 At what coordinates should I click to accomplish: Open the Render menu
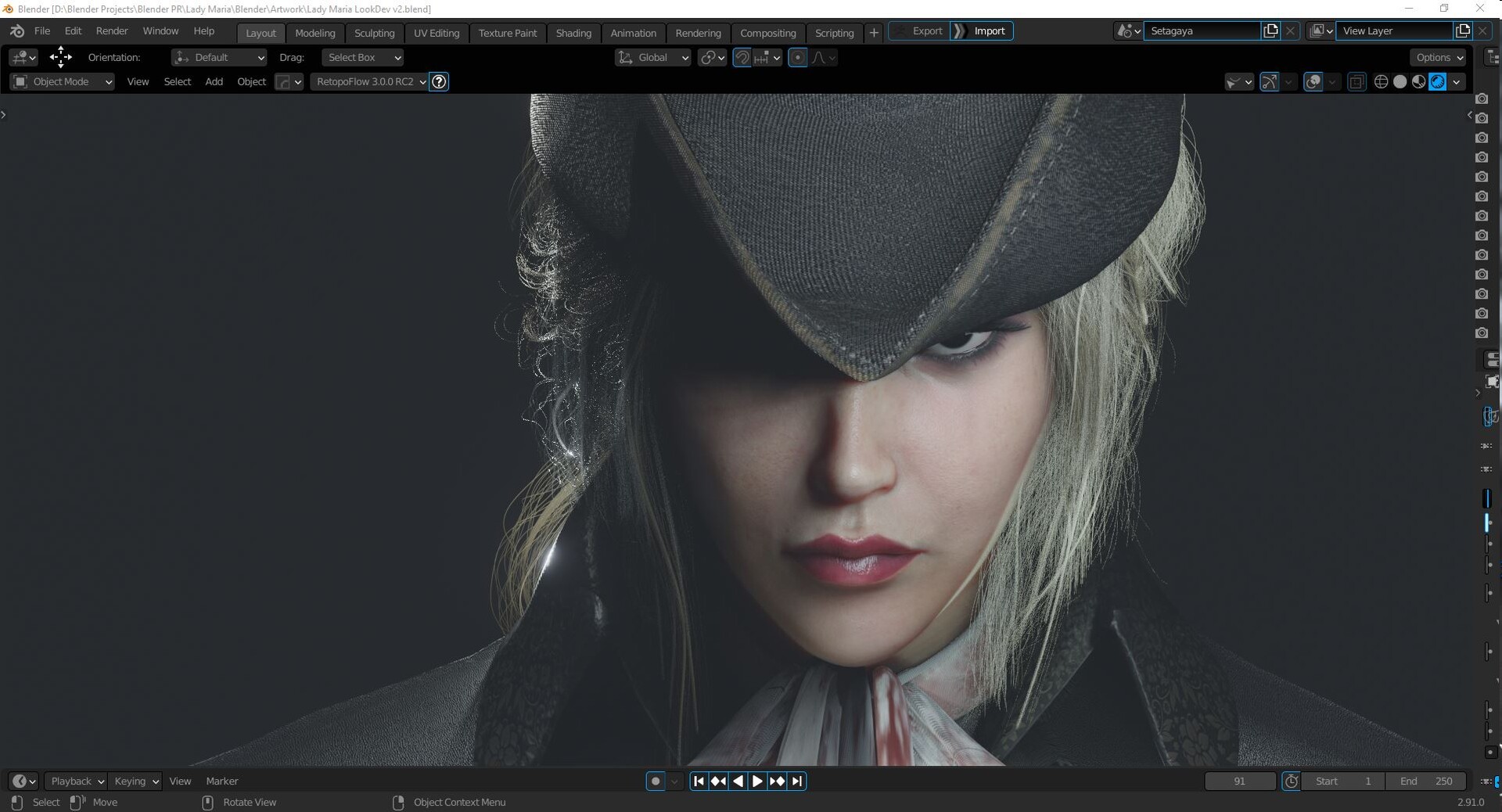click(x=112, y=31)
